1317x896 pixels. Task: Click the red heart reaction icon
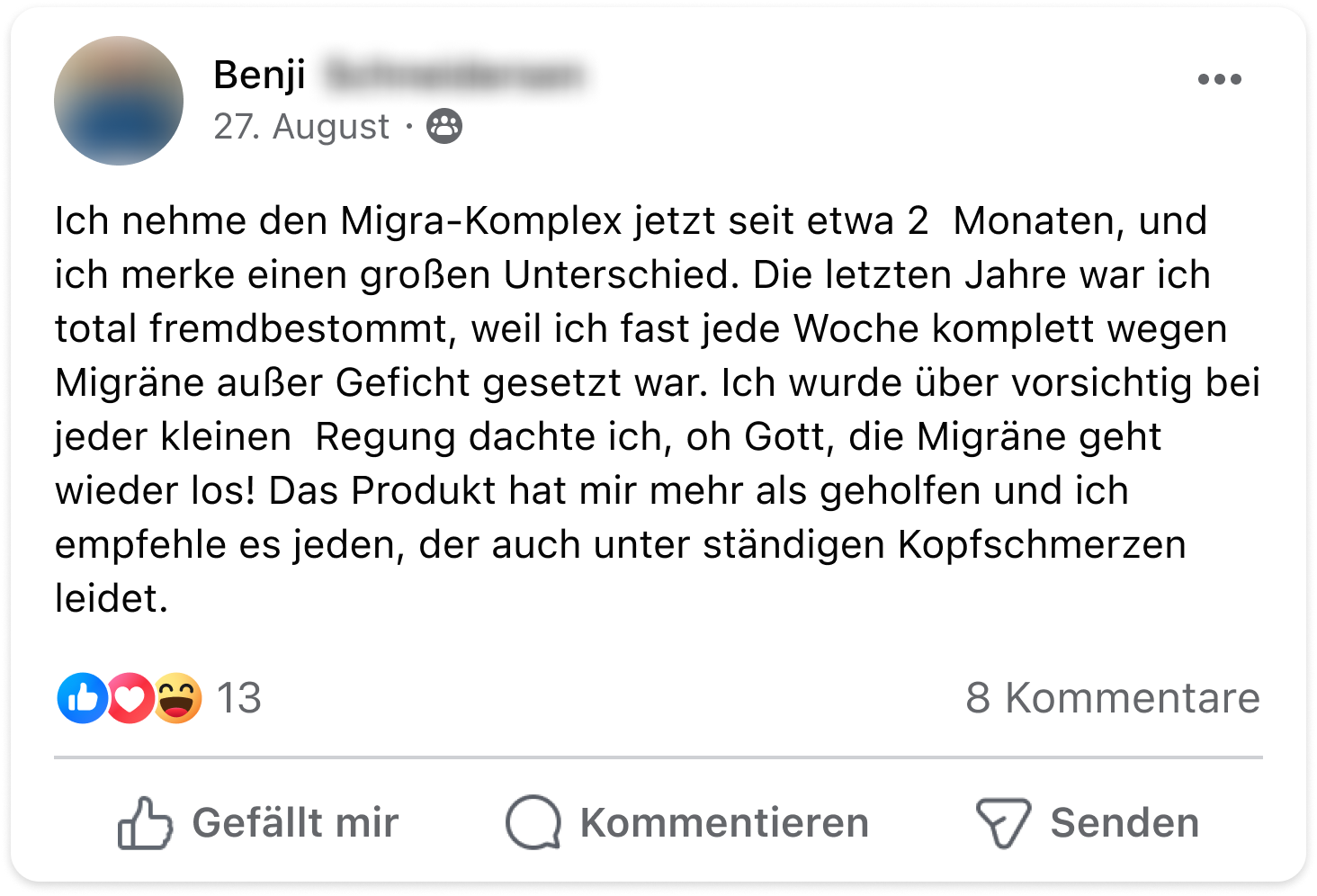tap(130, 698)
